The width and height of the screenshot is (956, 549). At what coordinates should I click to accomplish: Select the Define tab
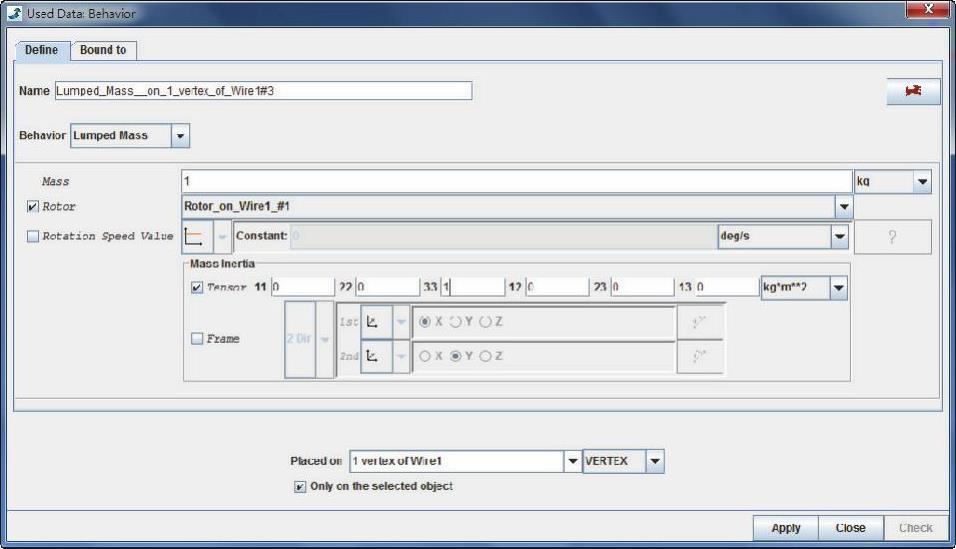tap(41, 50)
